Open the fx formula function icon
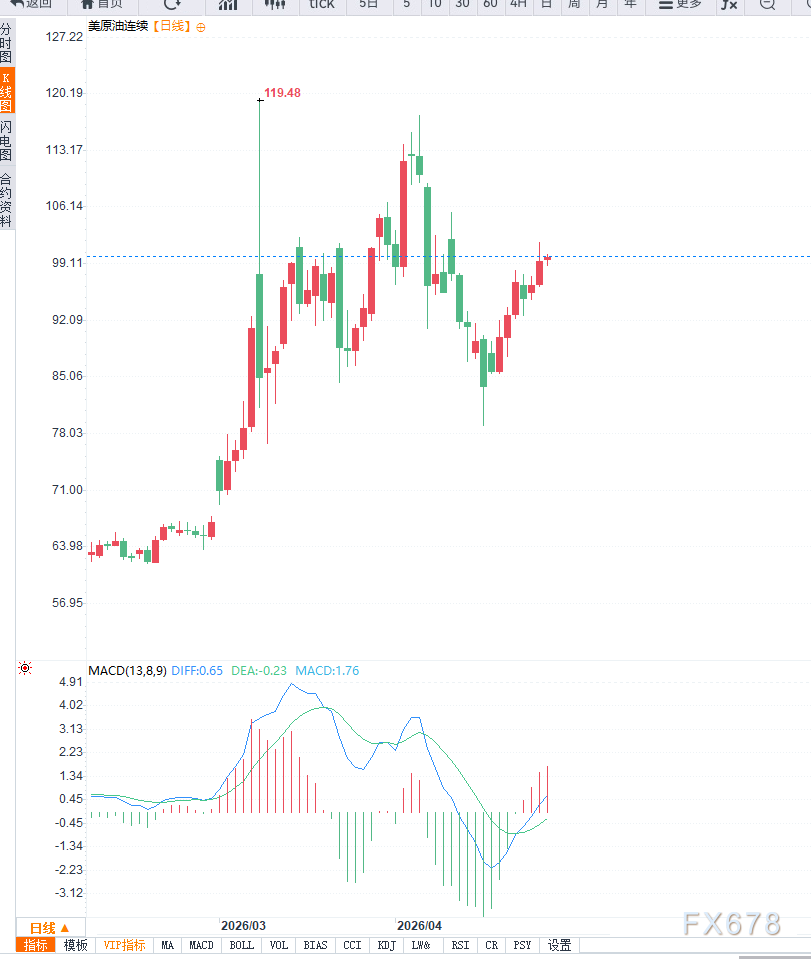This screenshot has height=959, width=811. (729, 5)
